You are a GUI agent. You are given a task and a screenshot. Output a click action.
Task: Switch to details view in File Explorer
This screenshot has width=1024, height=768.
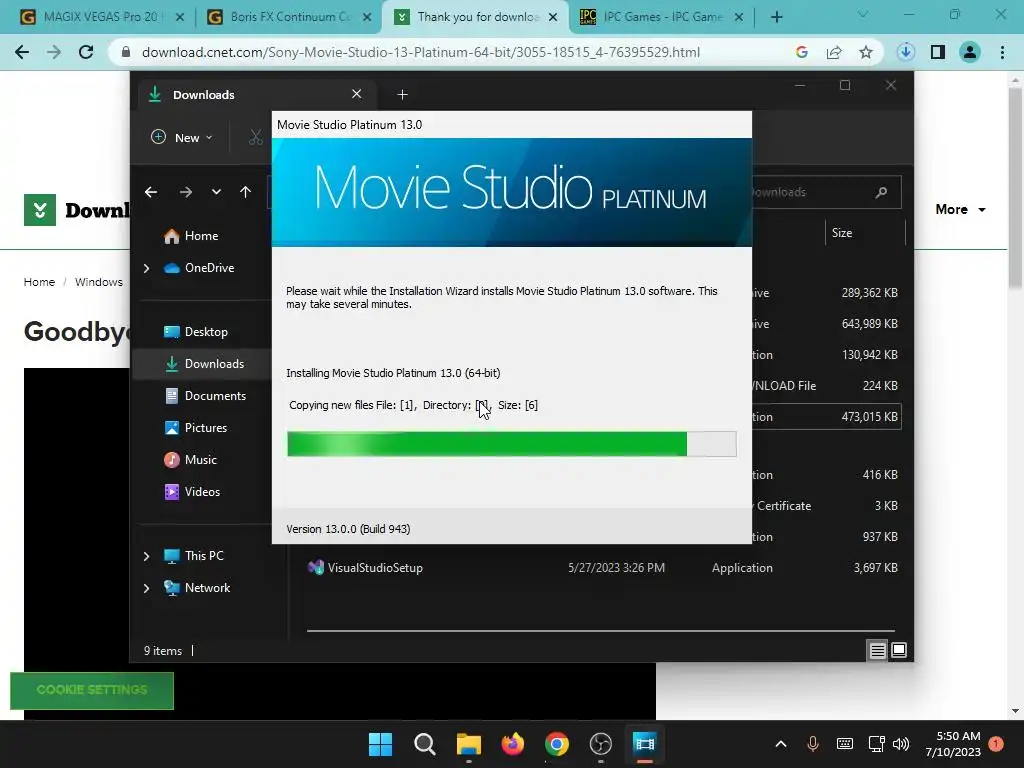tap(877, 650)
